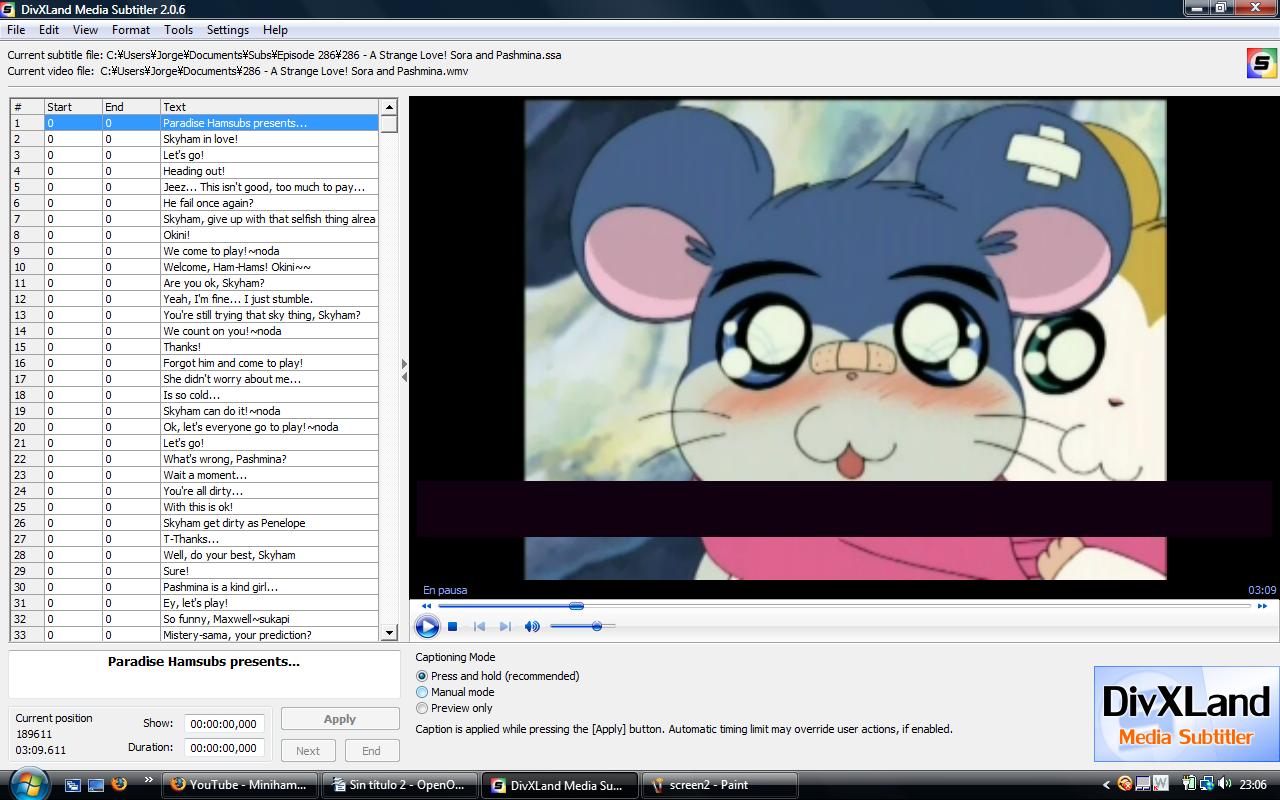Jump to previous track in player

tap(479, 627)
